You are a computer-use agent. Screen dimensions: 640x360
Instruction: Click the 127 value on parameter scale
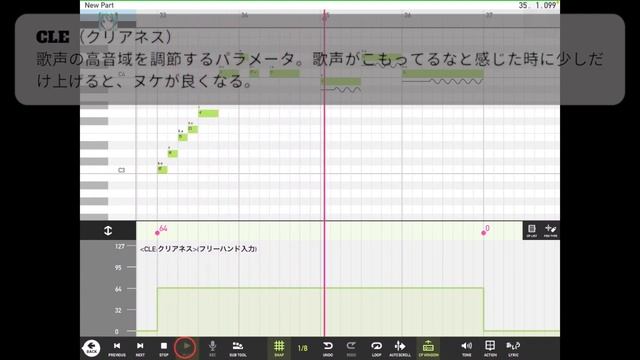tap(120, 246)
